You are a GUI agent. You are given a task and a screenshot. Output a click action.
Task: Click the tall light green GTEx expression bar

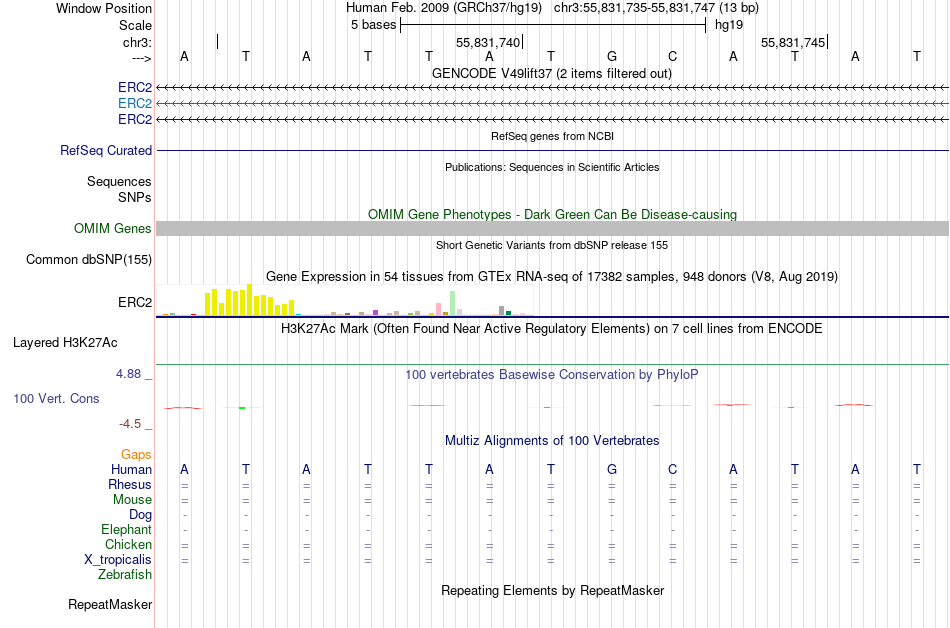(453, 303)
